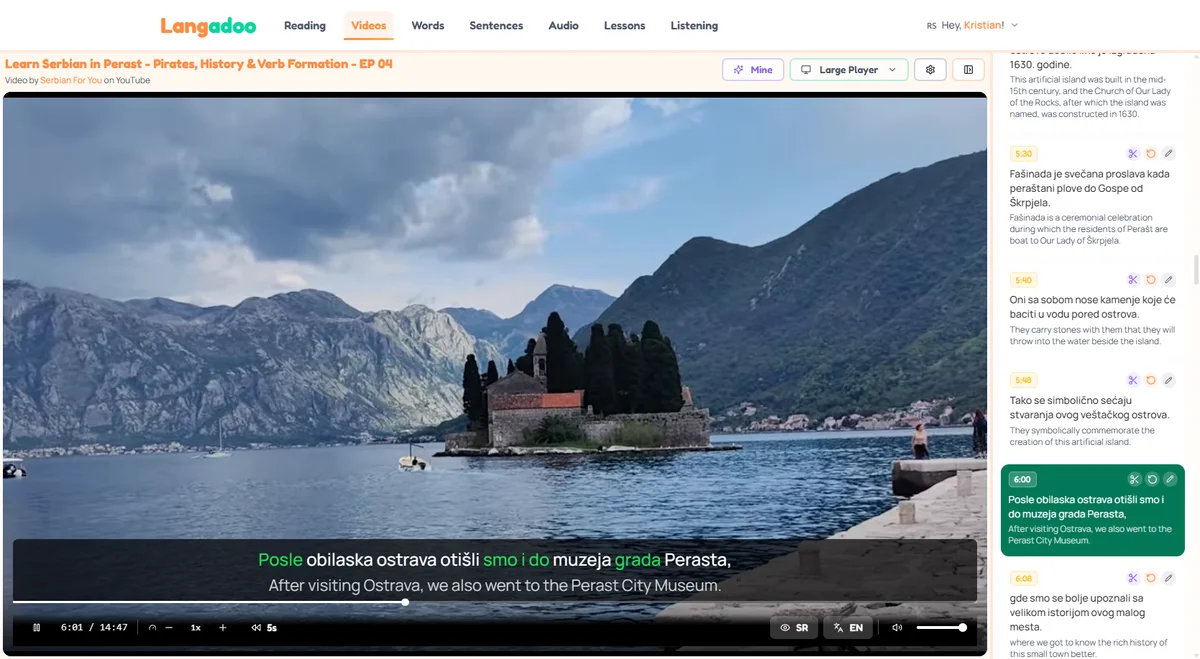The width and height of the screenshot is (1200, 659).
Task: Toggle the sidebar panel icon
Action: pyautogui.click(x=968, y=69)
